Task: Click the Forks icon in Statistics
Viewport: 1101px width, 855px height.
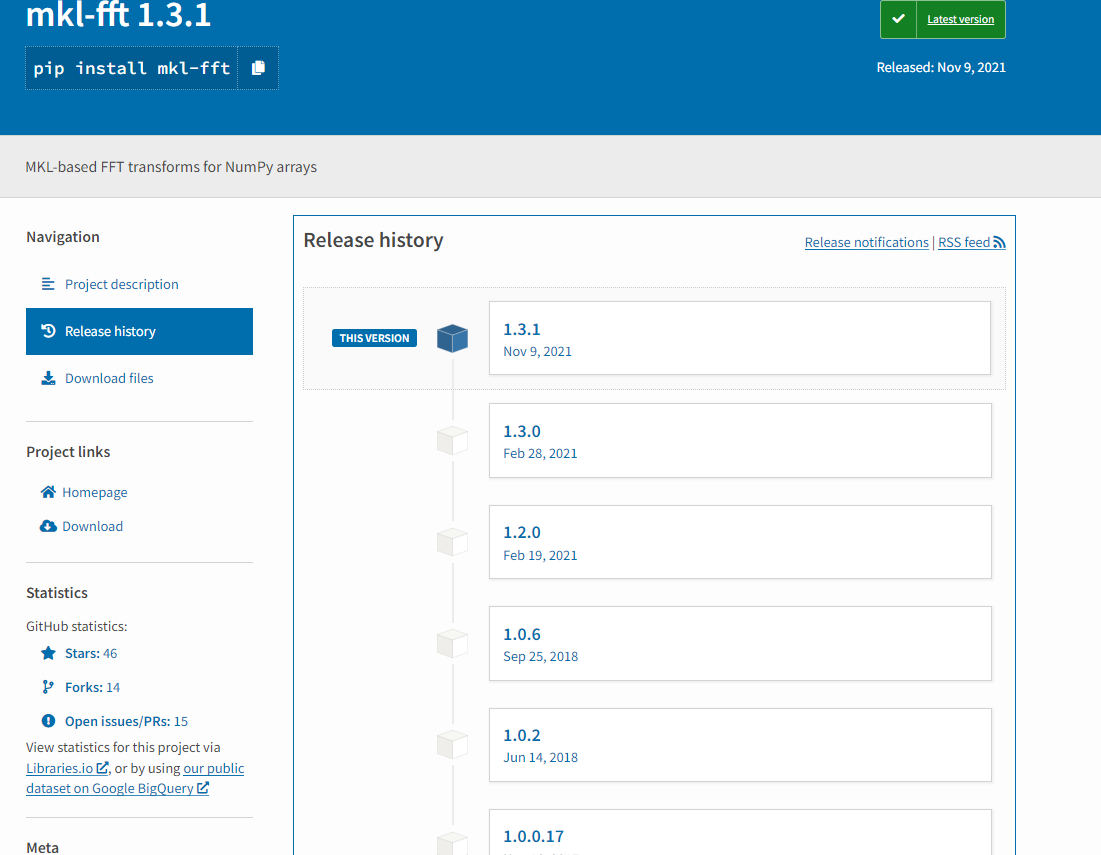Action: (48, 687)
